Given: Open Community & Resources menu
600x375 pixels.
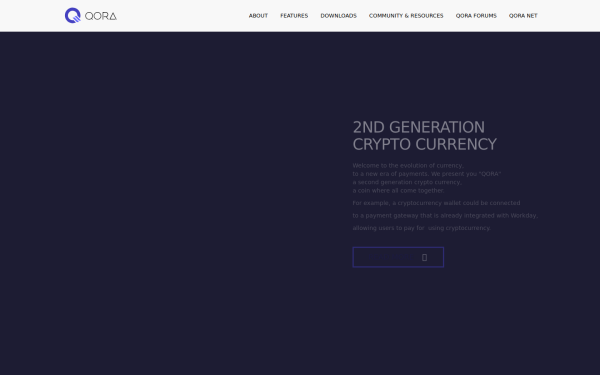Looking at the screenshot, I should (x=406, y=16).
